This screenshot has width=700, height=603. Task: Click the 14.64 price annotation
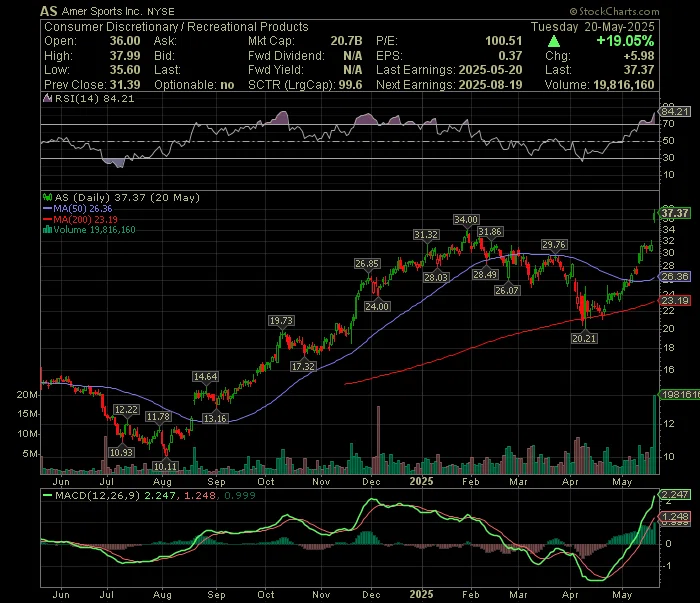[x=205, y=376]
